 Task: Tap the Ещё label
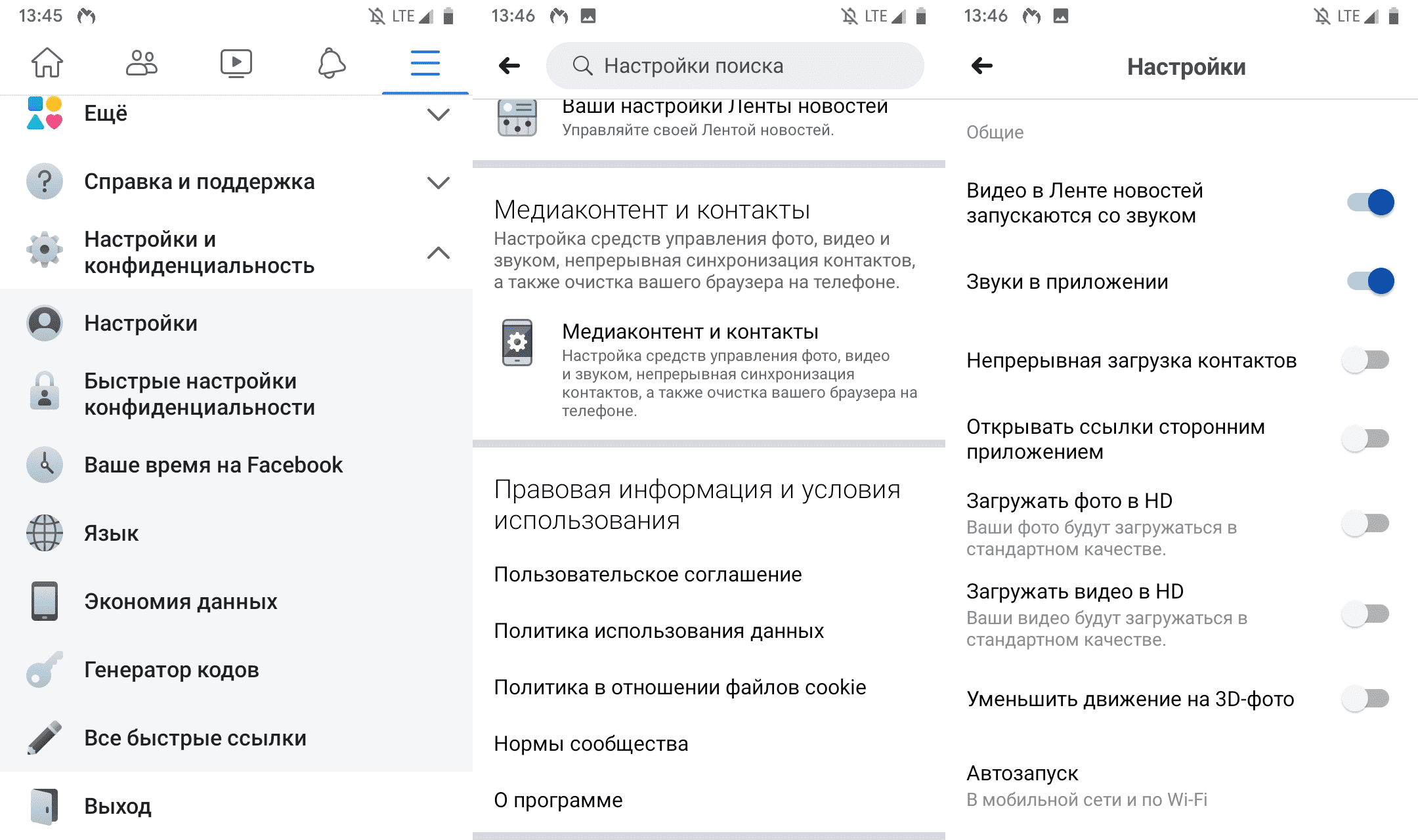tap(106, 114)
